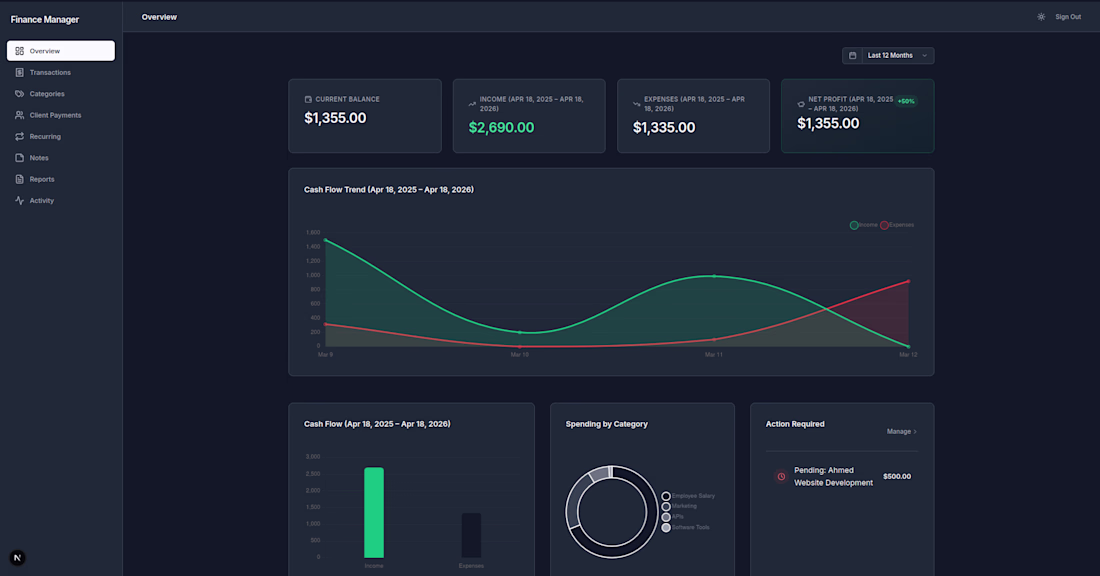Click the wallet icon on Current Balance card
This screenshot has width=1100, height=576.
(x=308, y=100)
